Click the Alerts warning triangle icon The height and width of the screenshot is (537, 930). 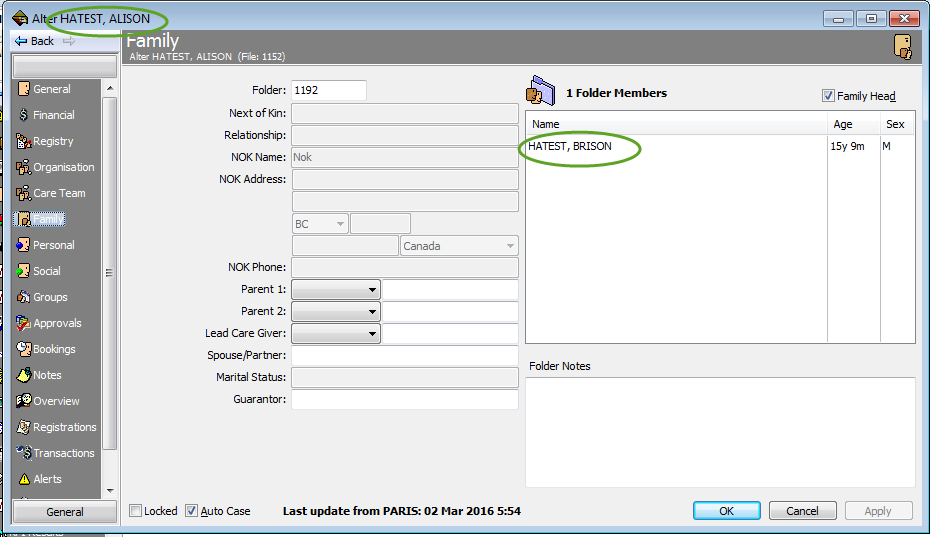pos(23,479)
